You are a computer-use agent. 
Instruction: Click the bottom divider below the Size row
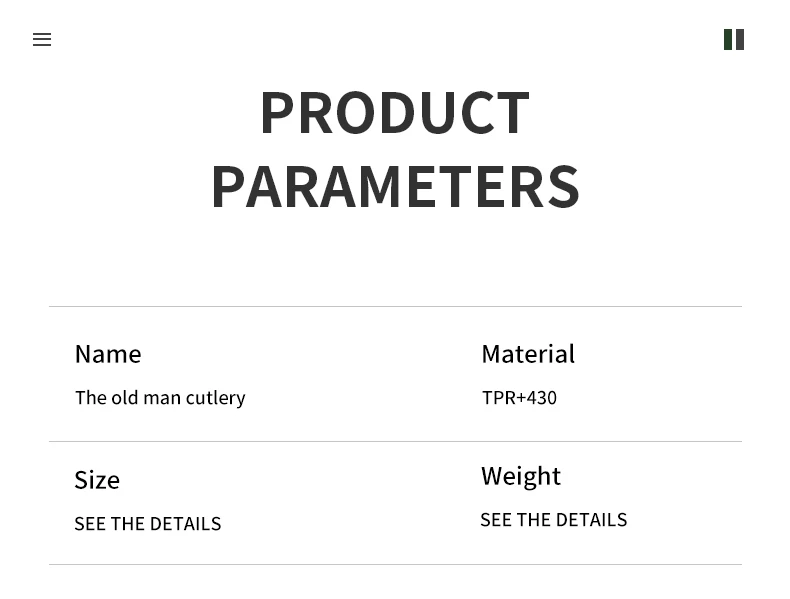tap(394, 564)
